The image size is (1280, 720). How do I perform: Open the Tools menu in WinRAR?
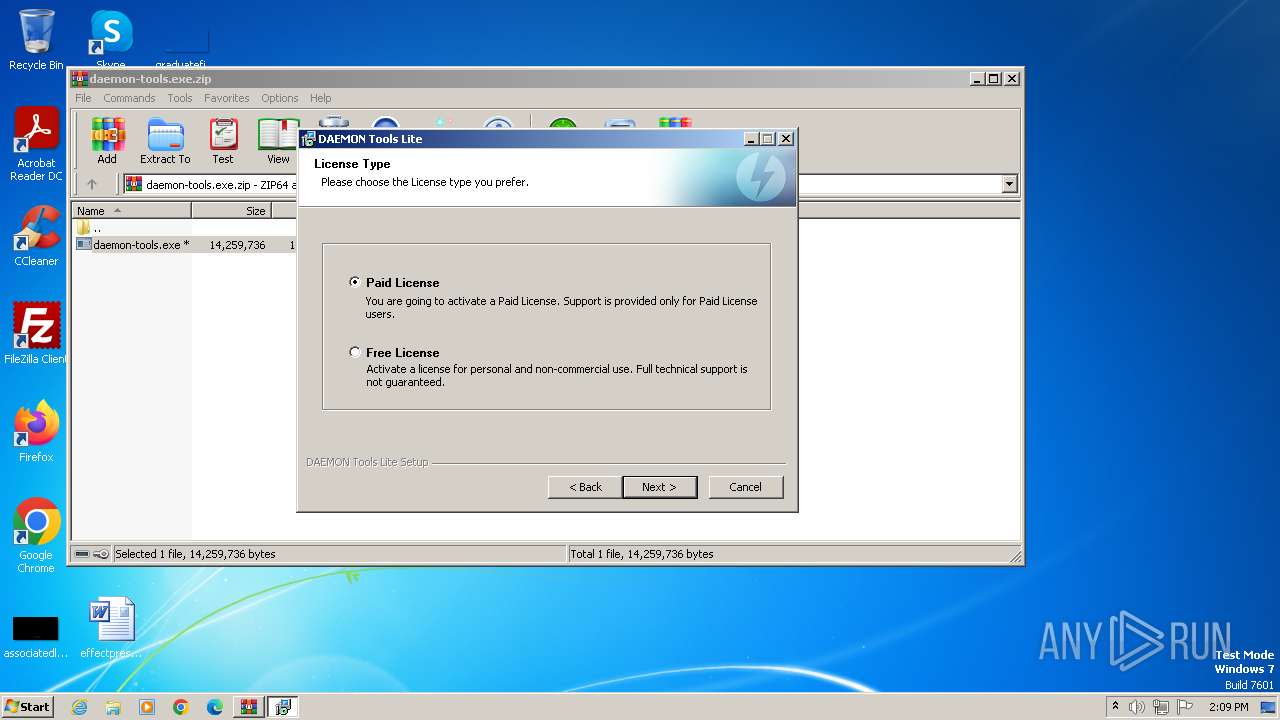[180, 98]
